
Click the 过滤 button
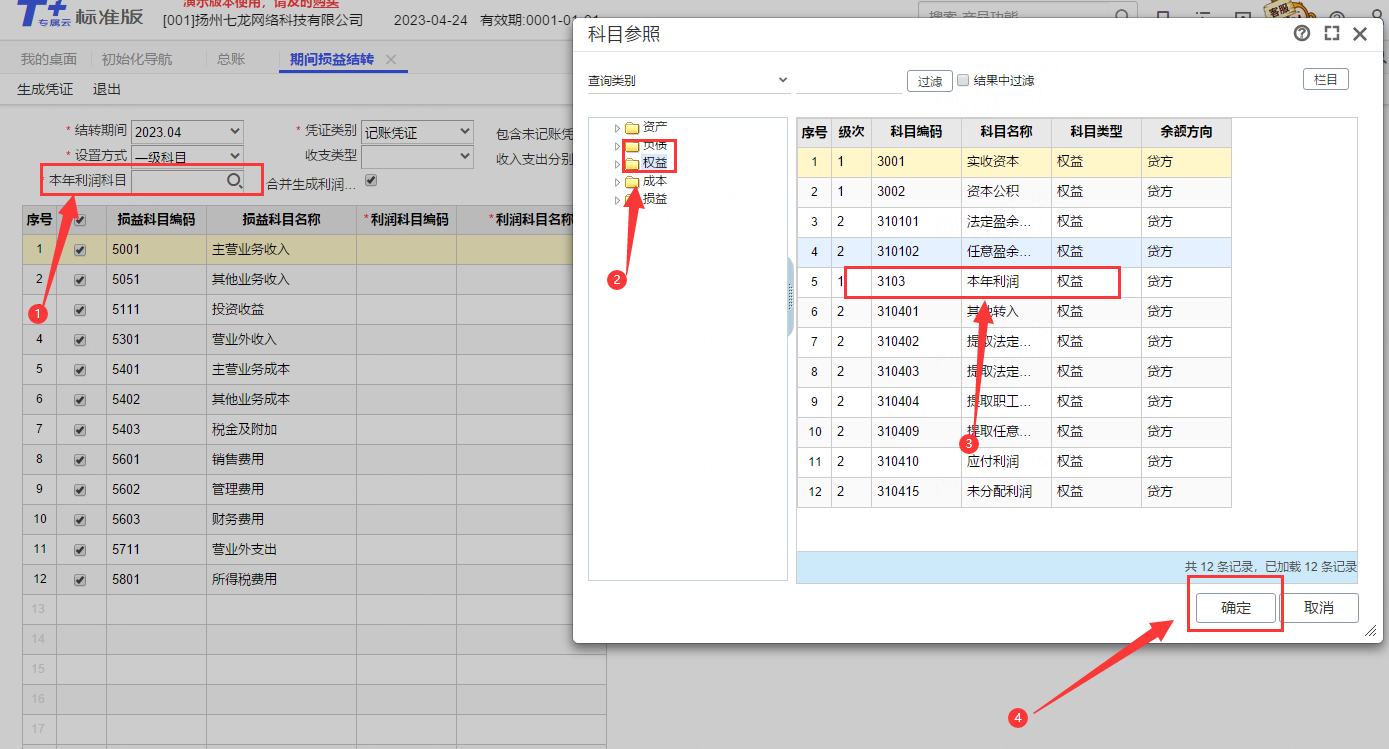pyautogui.click(x=929, y=81)
